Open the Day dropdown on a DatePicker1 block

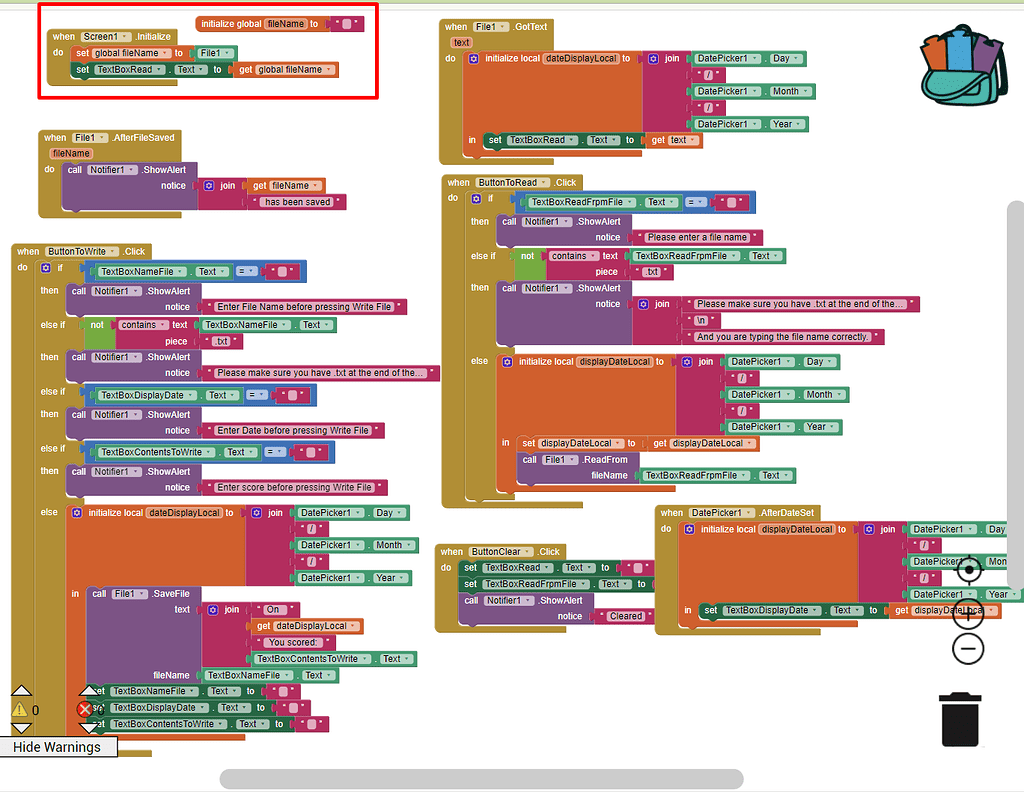point(797,58)
